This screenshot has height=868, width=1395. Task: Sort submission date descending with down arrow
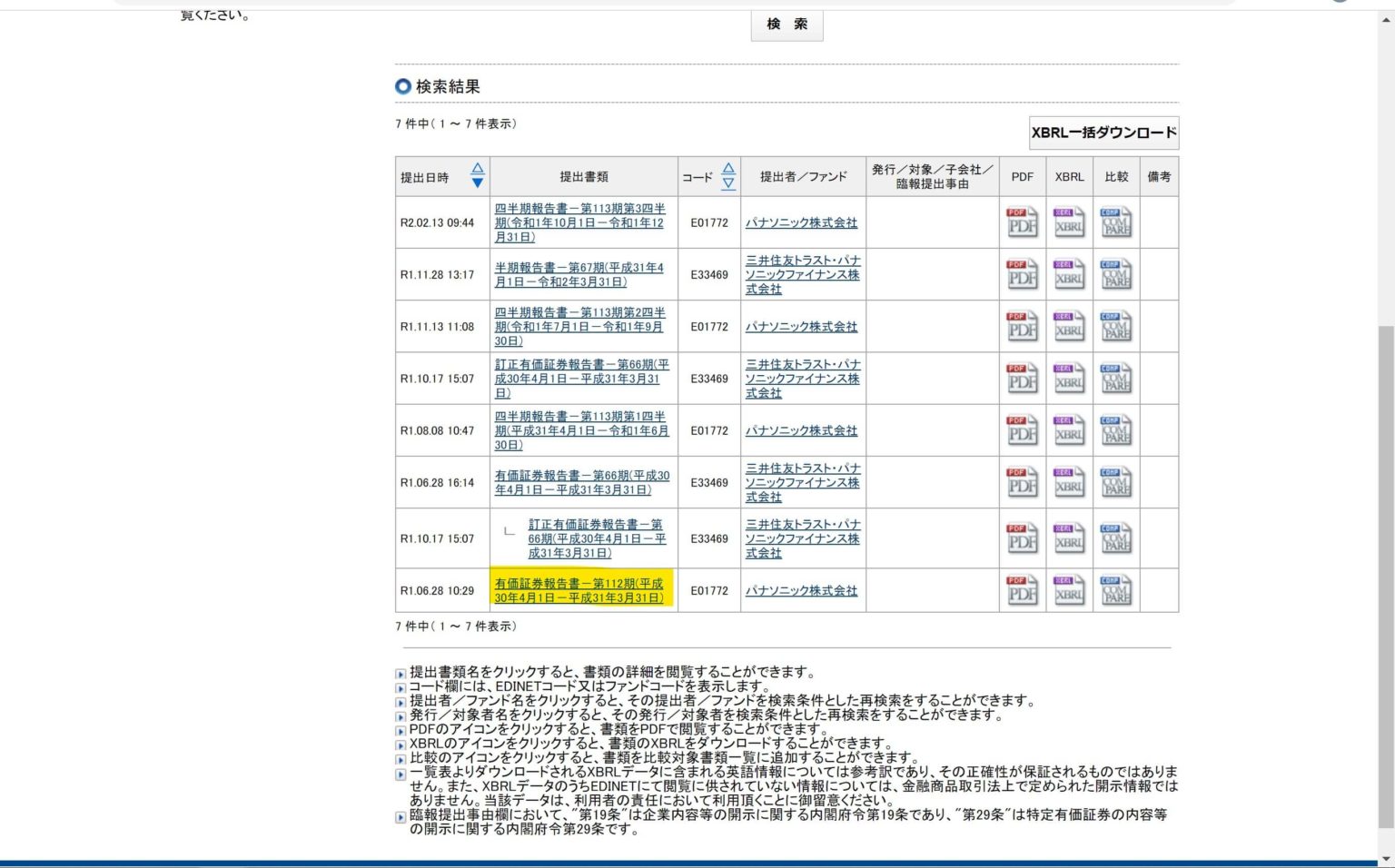coord(477,182)
